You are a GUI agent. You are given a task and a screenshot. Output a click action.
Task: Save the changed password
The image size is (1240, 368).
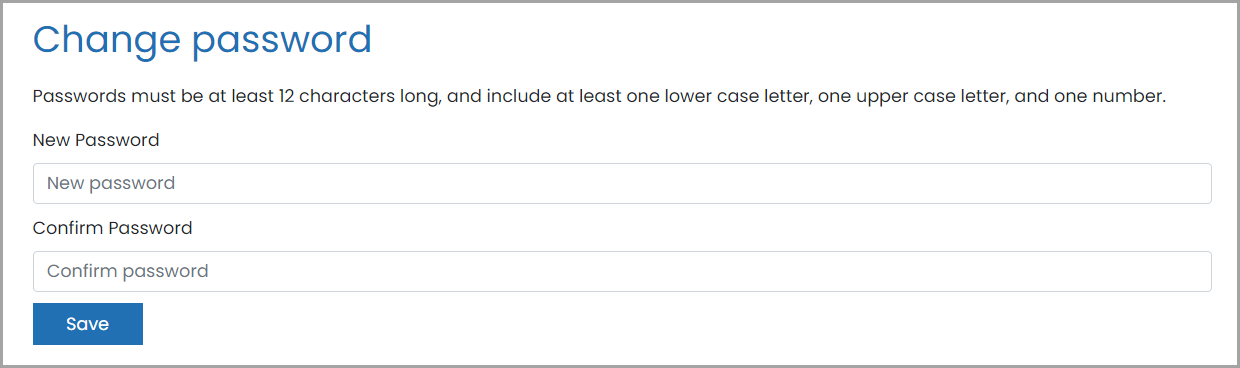coord(88,324)
